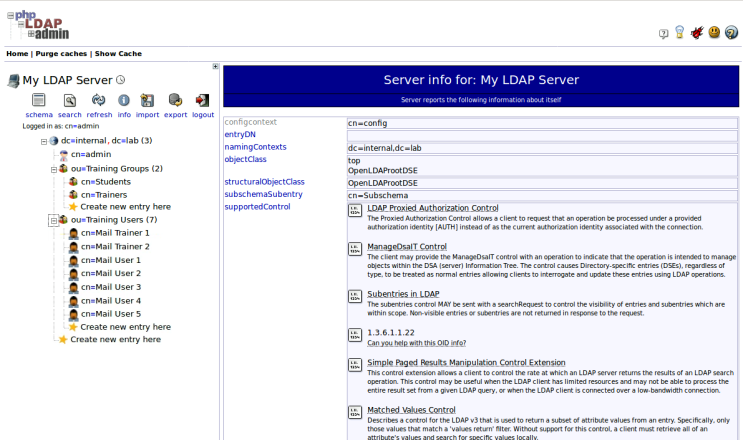Go to Home

coord(17,54)
